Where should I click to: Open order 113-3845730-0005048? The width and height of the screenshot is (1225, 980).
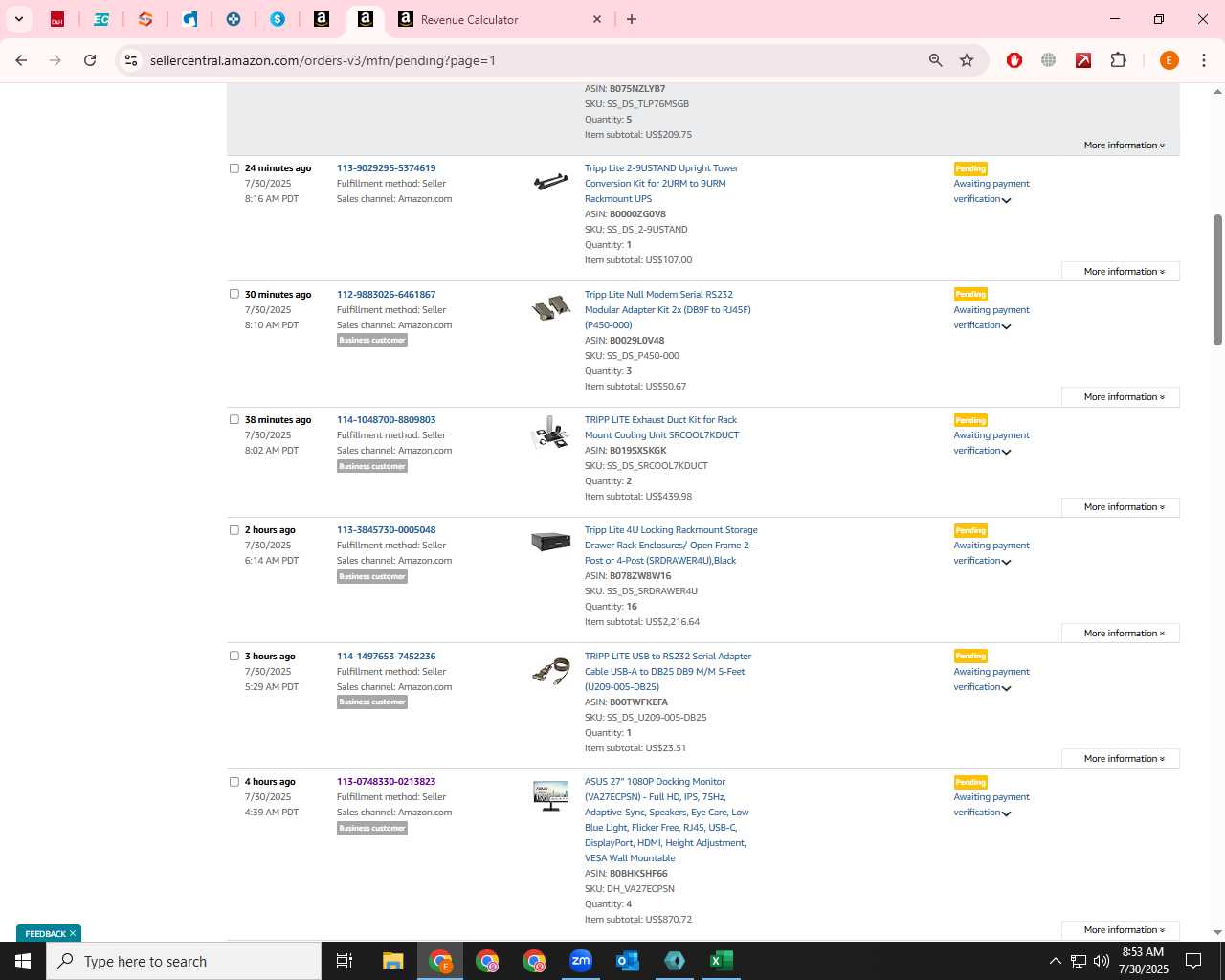coord(386,529)
